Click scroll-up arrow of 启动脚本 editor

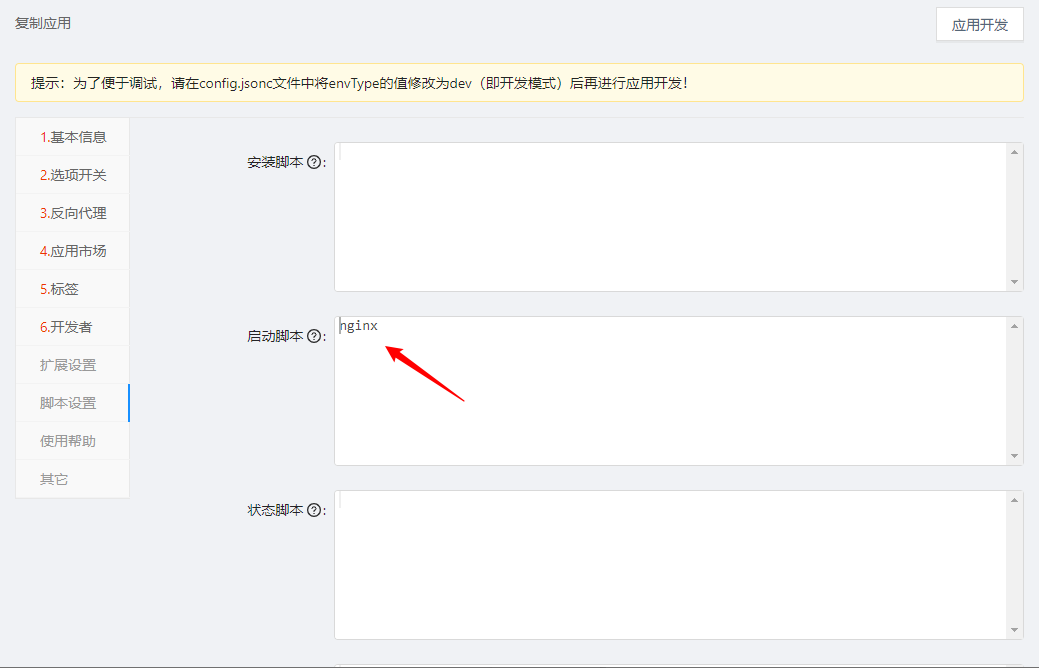pos(1015,326)
